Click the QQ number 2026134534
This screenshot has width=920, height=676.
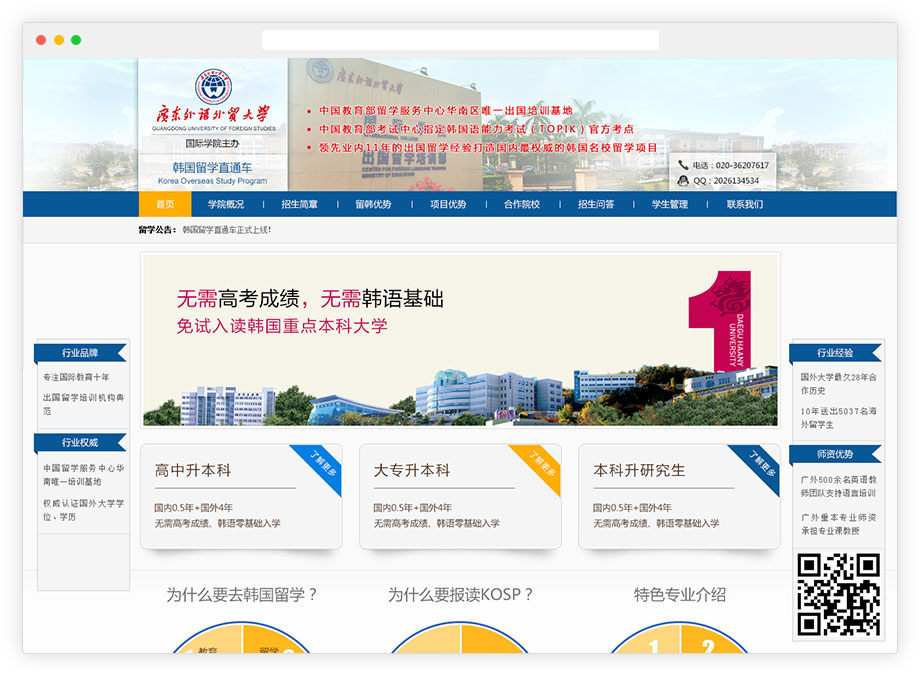tap(737, 181)
